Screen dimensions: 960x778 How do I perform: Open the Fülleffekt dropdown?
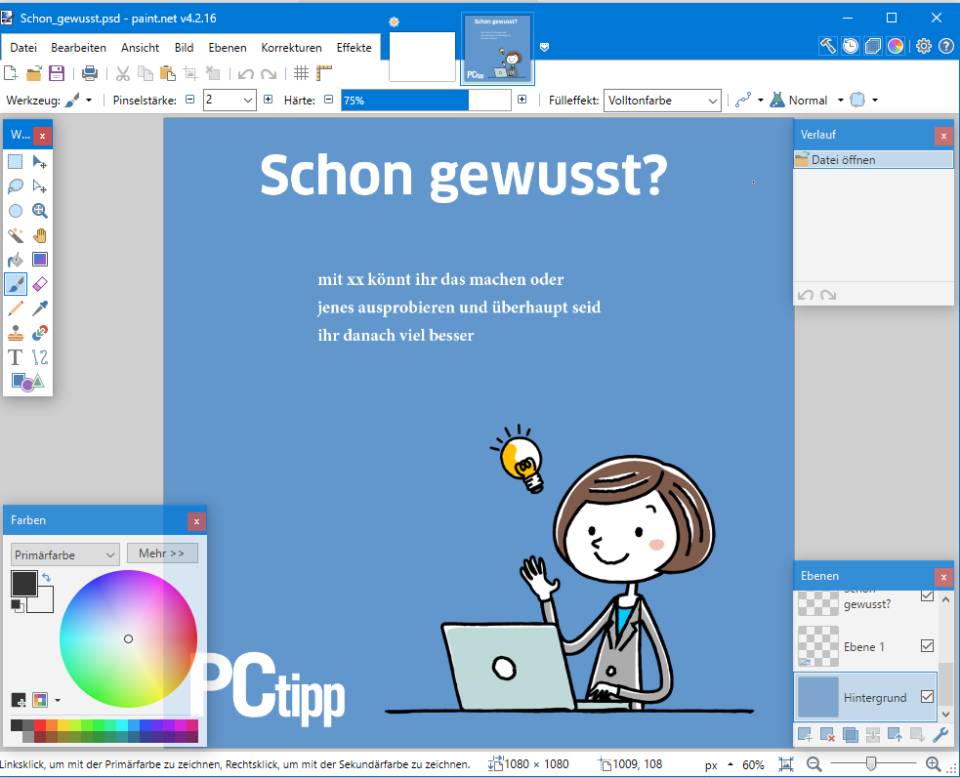pos(711,100)
